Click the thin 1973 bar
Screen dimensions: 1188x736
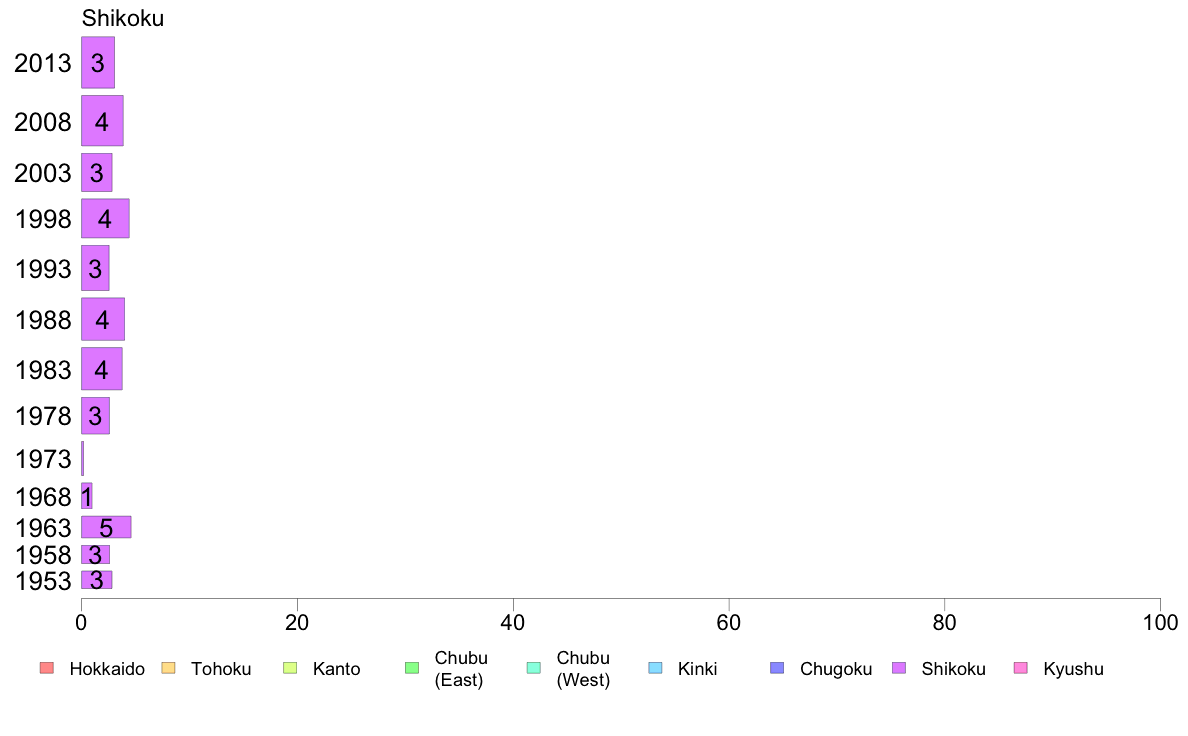tap(83, 459)
